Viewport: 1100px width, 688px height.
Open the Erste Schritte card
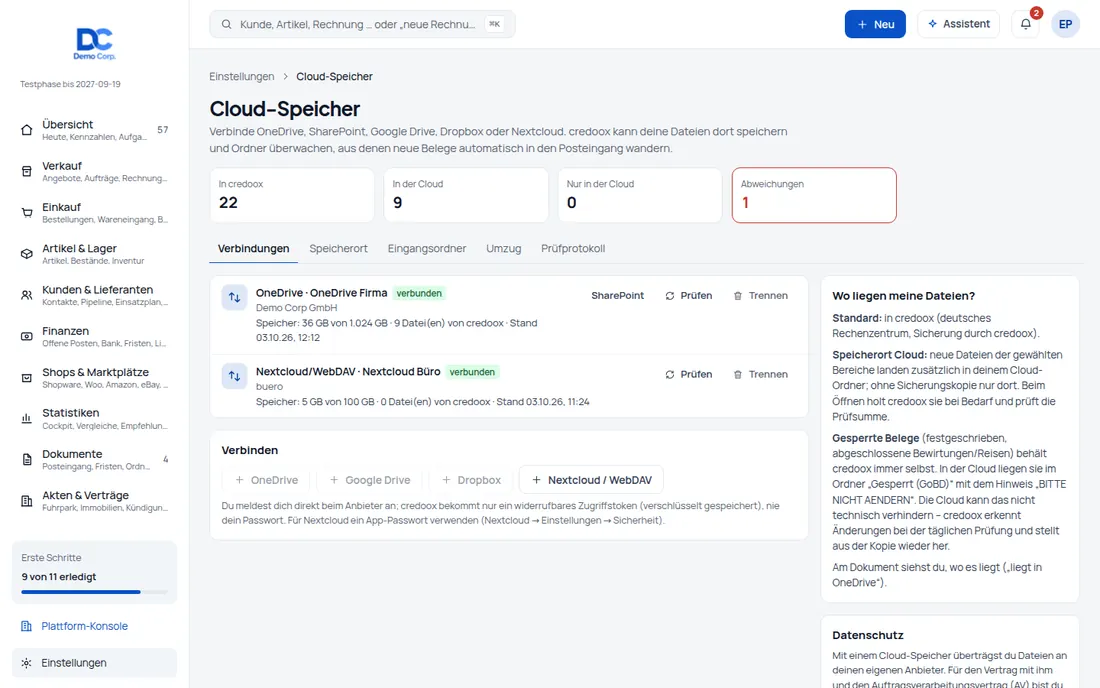[94, 572]
